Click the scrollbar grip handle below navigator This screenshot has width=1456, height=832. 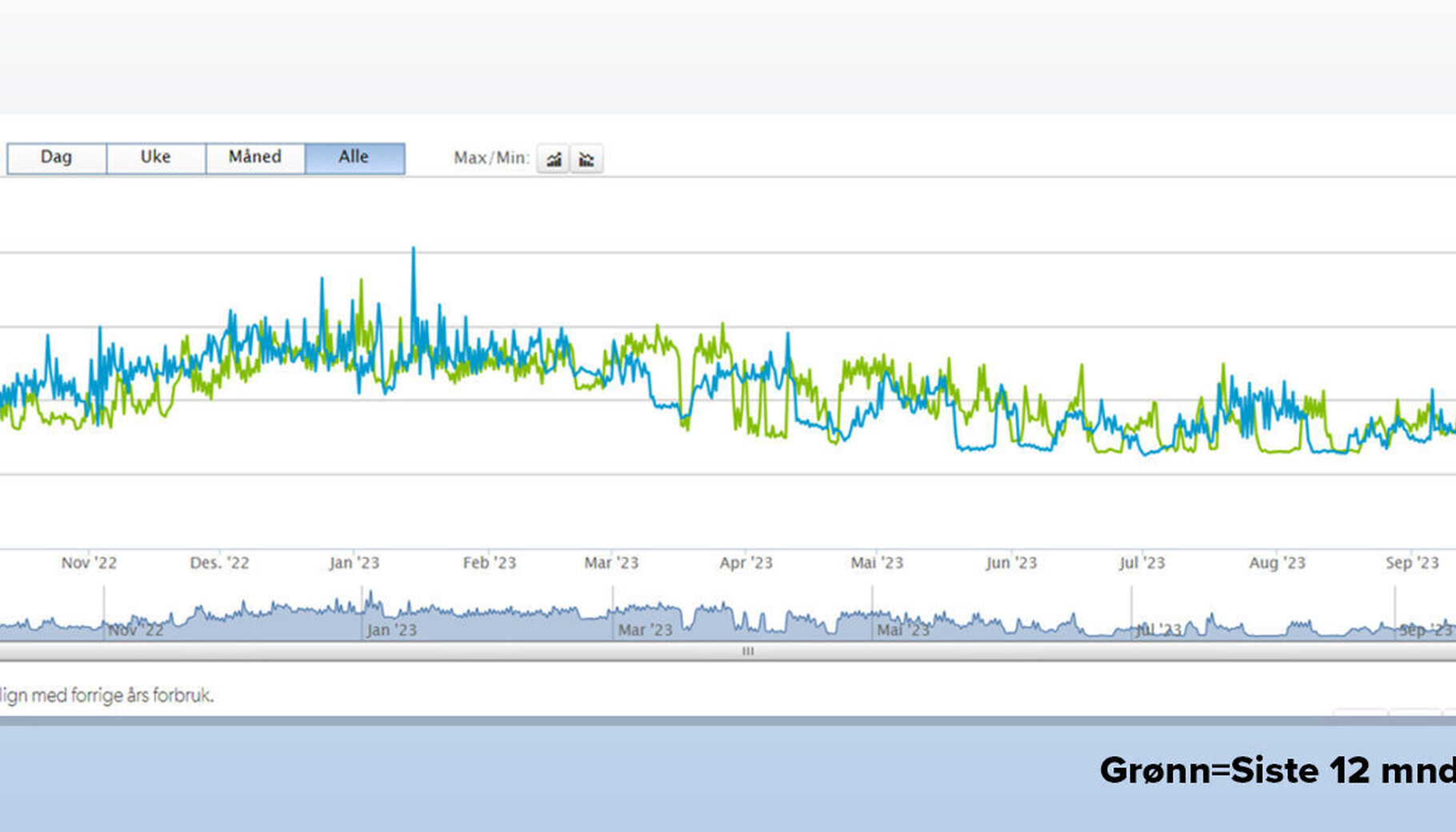tap(748, 651)
